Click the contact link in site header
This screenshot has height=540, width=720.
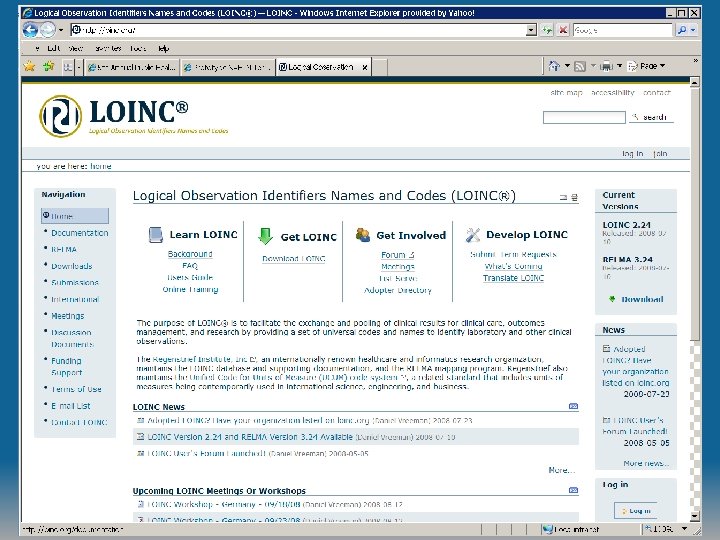[657, 93]
